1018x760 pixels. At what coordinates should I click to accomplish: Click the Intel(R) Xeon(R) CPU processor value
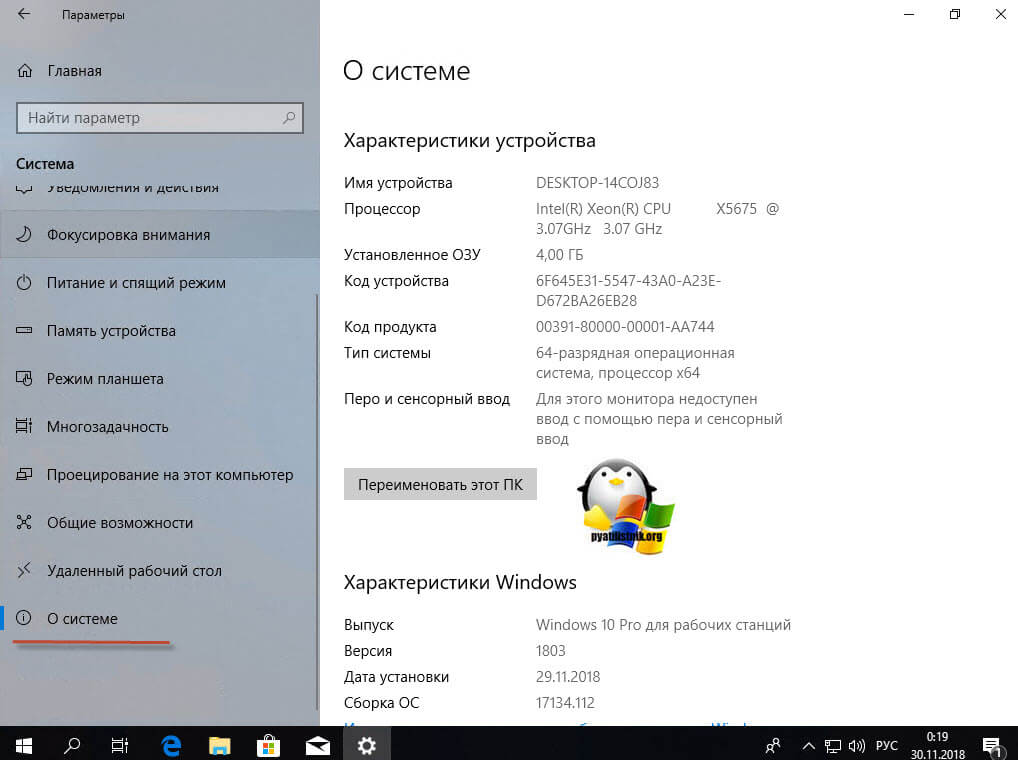tap(657, 219)
